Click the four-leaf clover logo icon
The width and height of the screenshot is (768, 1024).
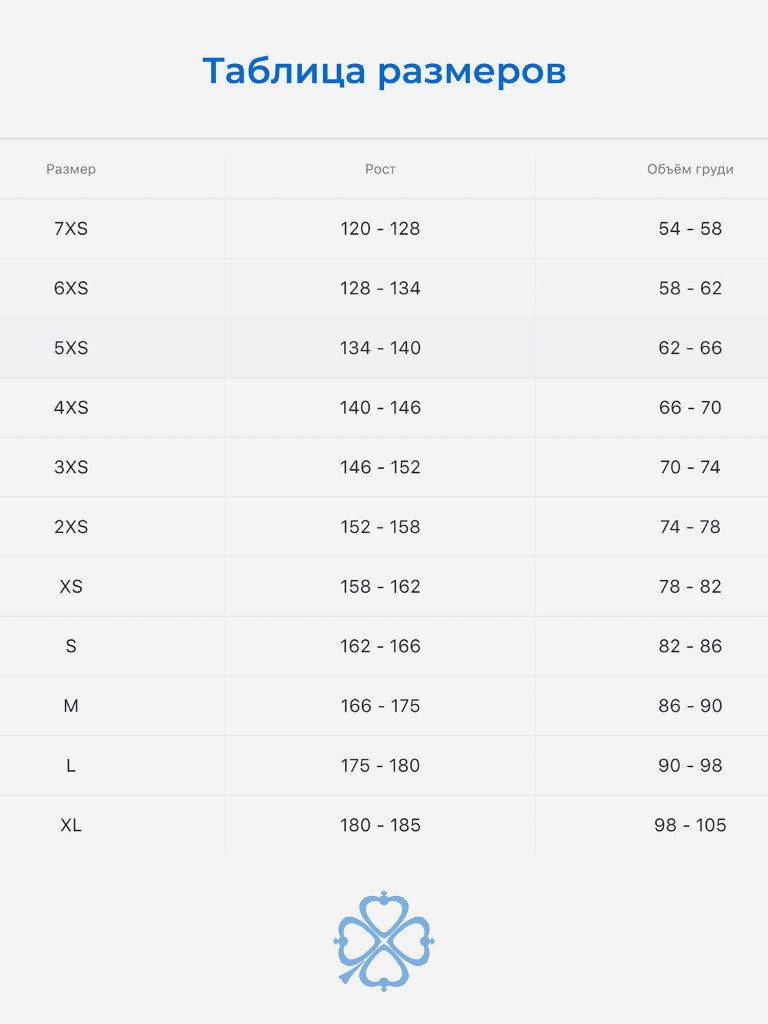click(x=384, y=940)
